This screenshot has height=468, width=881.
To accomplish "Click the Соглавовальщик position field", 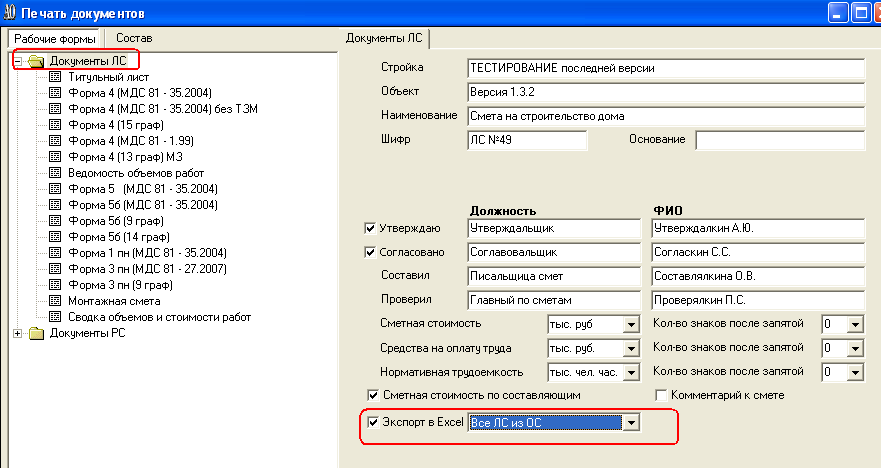I will [x=554, y=252].
